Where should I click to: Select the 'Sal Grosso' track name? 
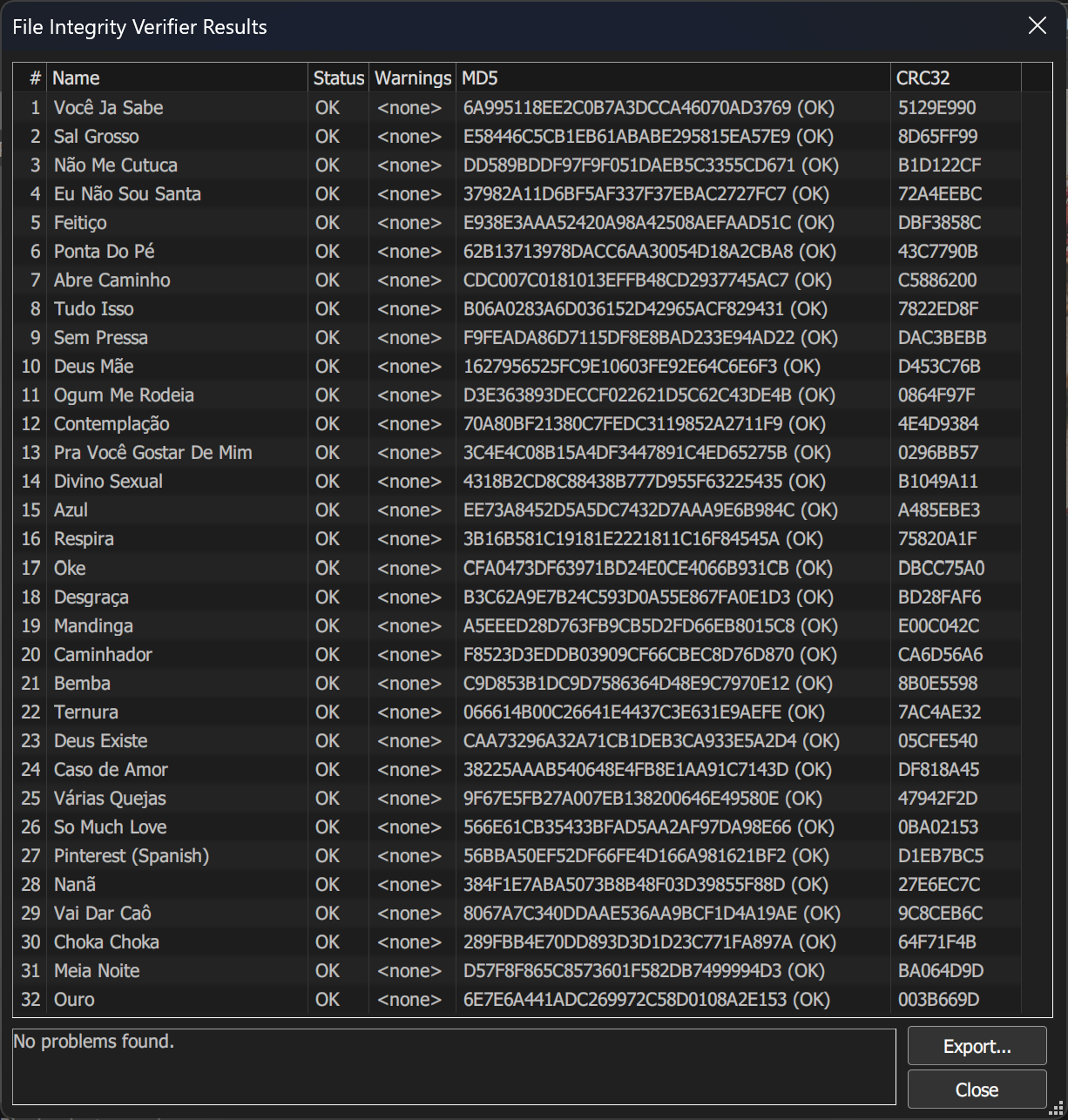click(x=97, y=136)
